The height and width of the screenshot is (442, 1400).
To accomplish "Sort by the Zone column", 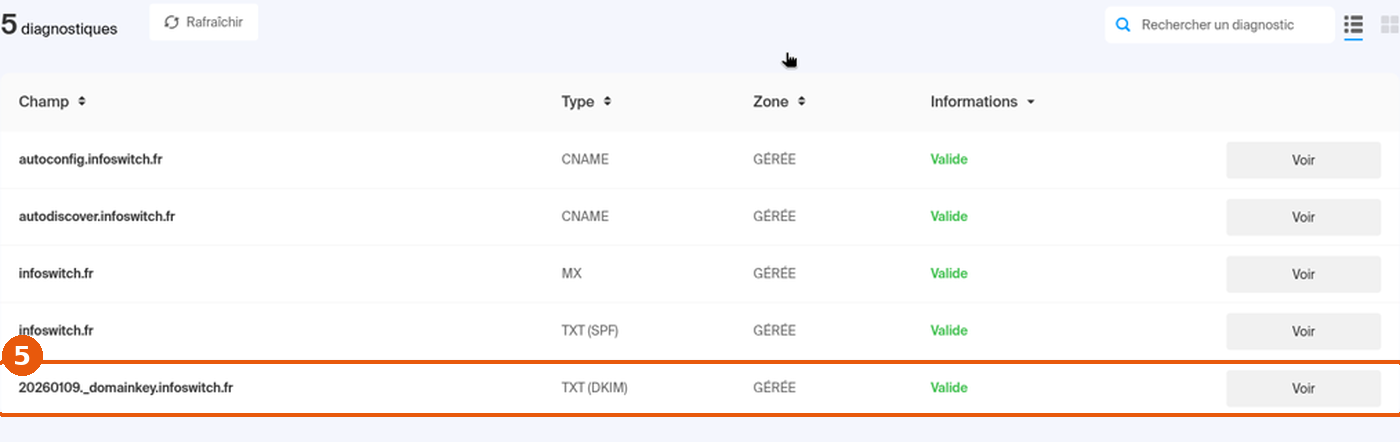I will click(779, 101).
